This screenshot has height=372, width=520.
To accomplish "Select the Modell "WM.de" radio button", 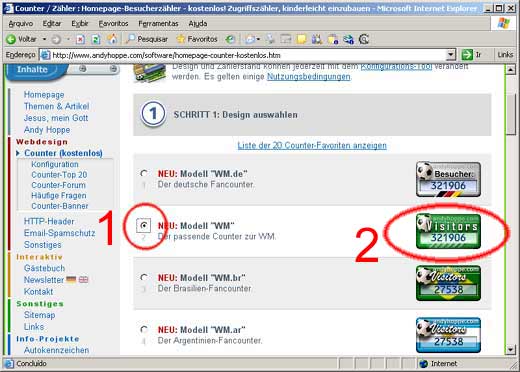I will [x=144, y=174].
